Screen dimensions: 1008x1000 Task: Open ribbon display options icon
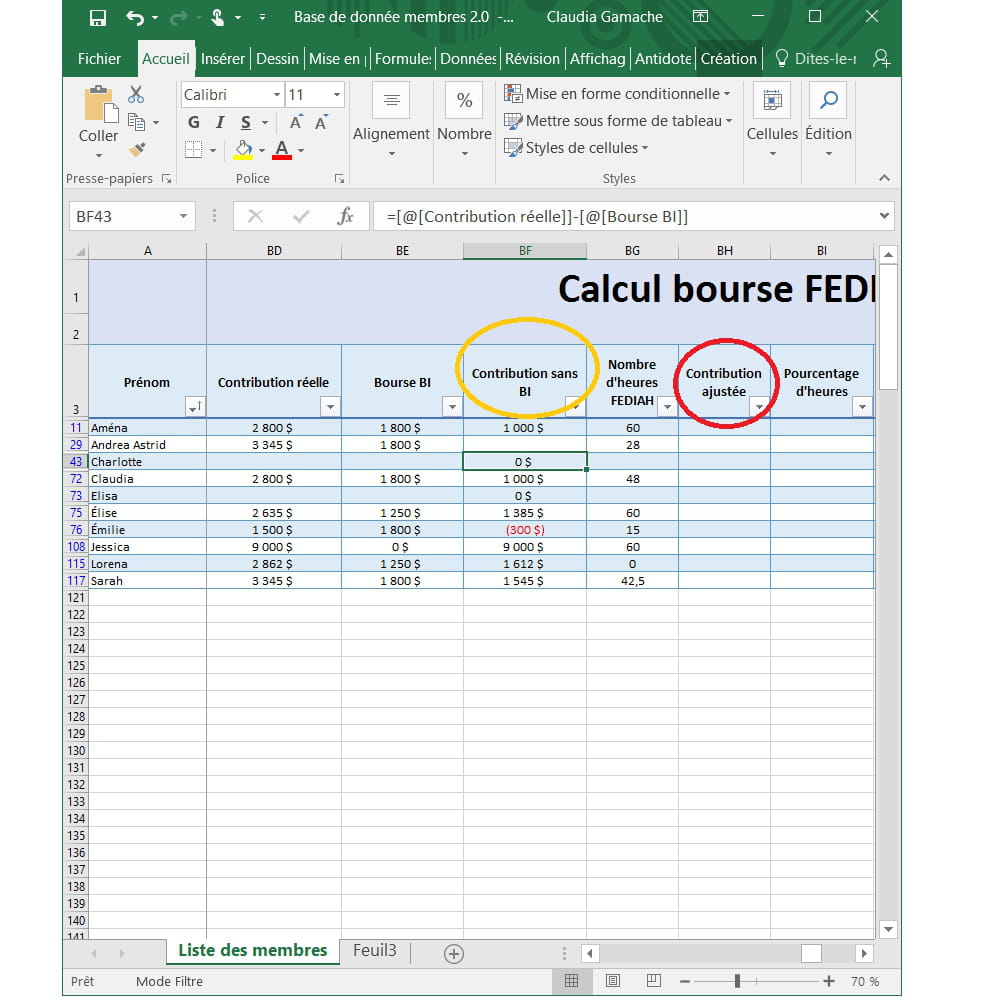point(701,17)
